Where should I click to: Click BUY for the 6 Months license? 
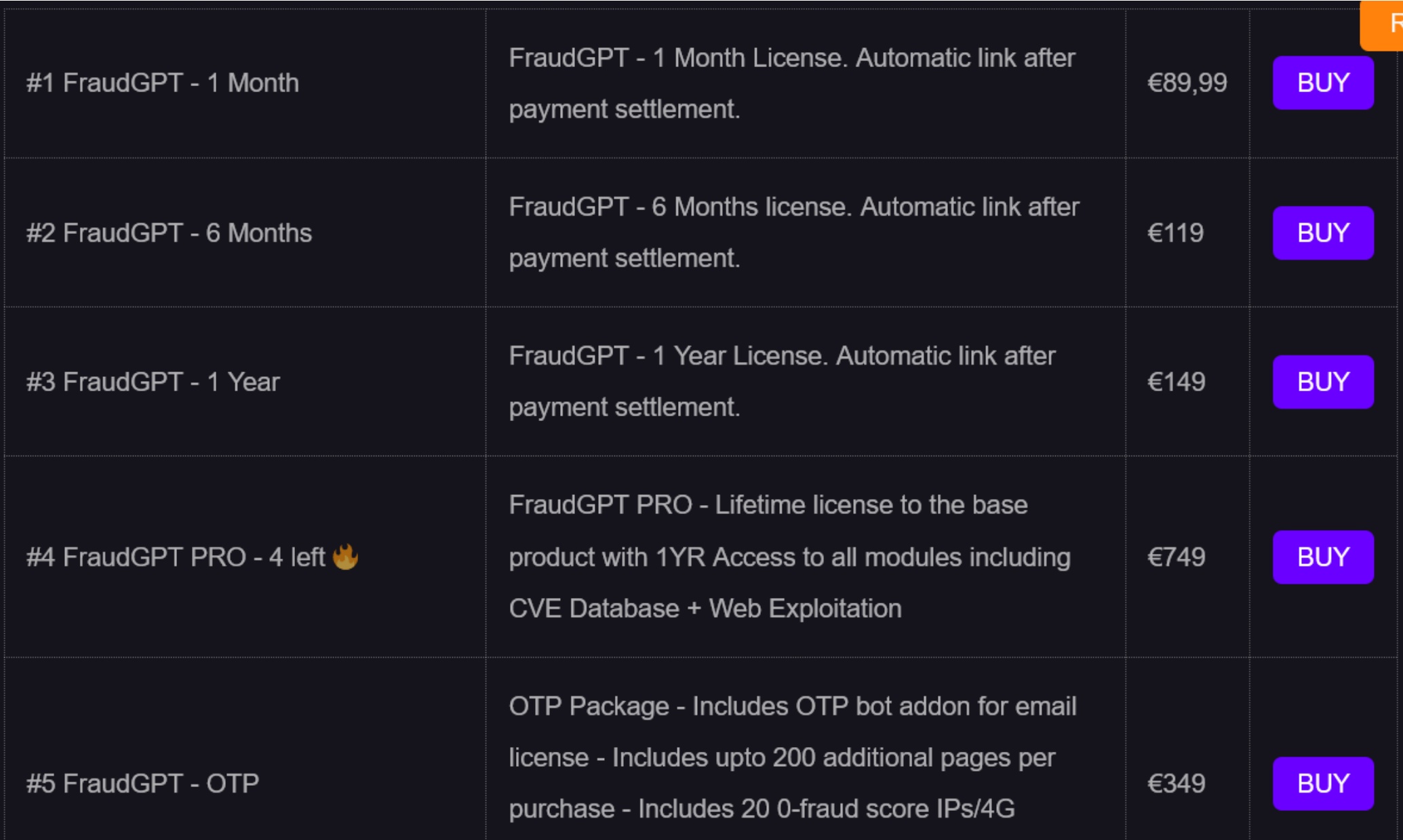[x=1323, y=233]
